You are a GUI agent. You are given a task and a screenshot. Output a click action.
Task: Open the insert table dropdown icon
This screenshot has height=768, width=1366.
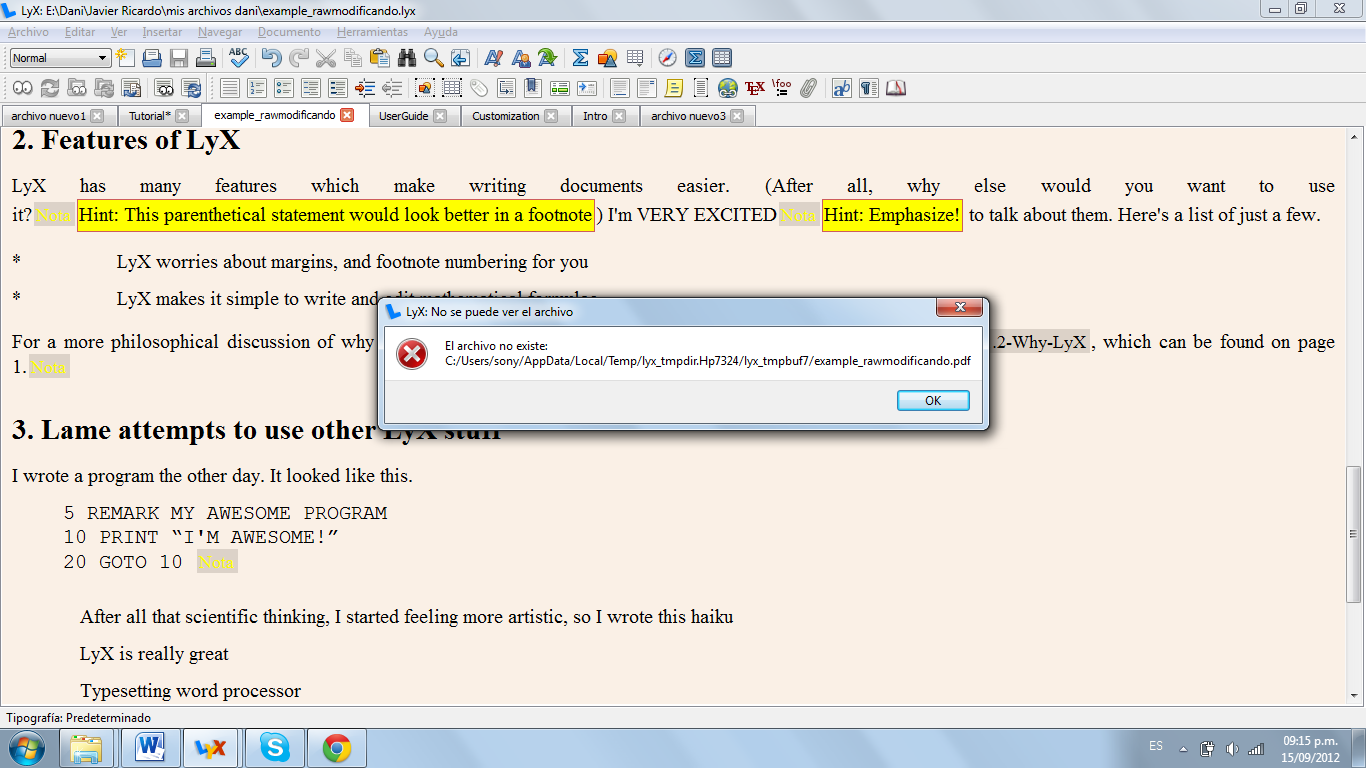[634, 58]
